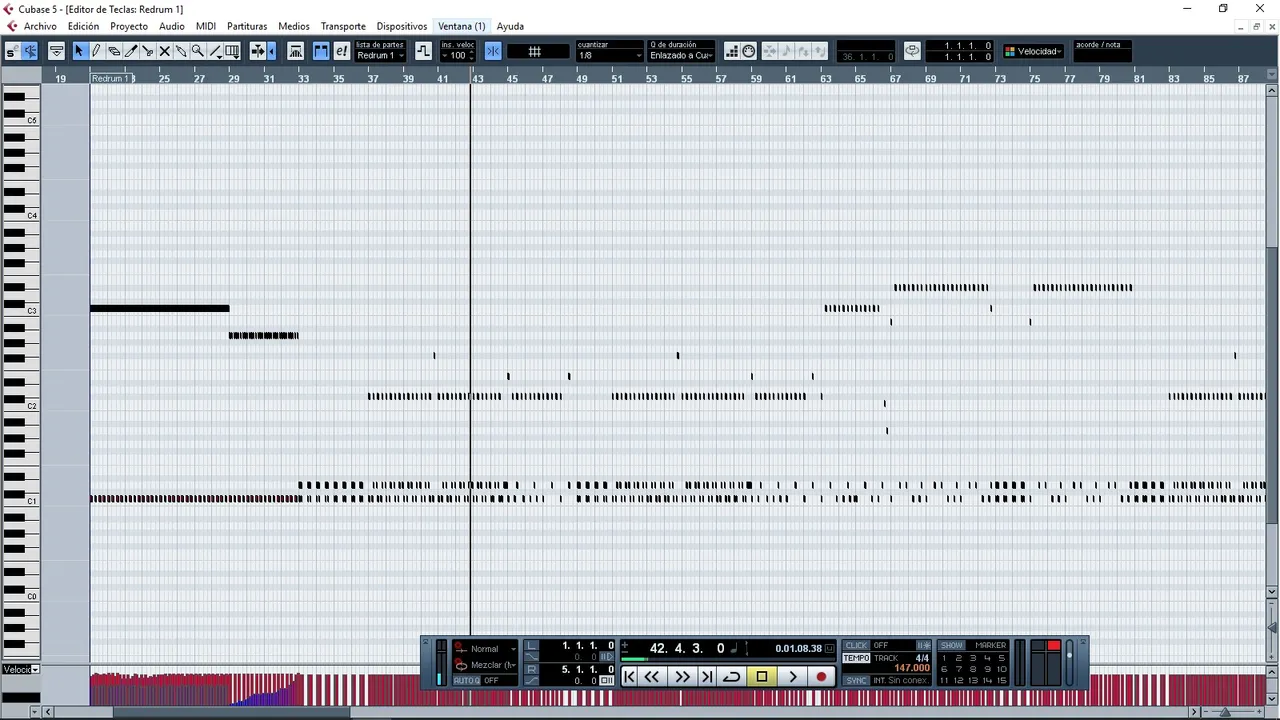
Task: Click the position display 42. 4. 3. 0
Action: [687, 648]
